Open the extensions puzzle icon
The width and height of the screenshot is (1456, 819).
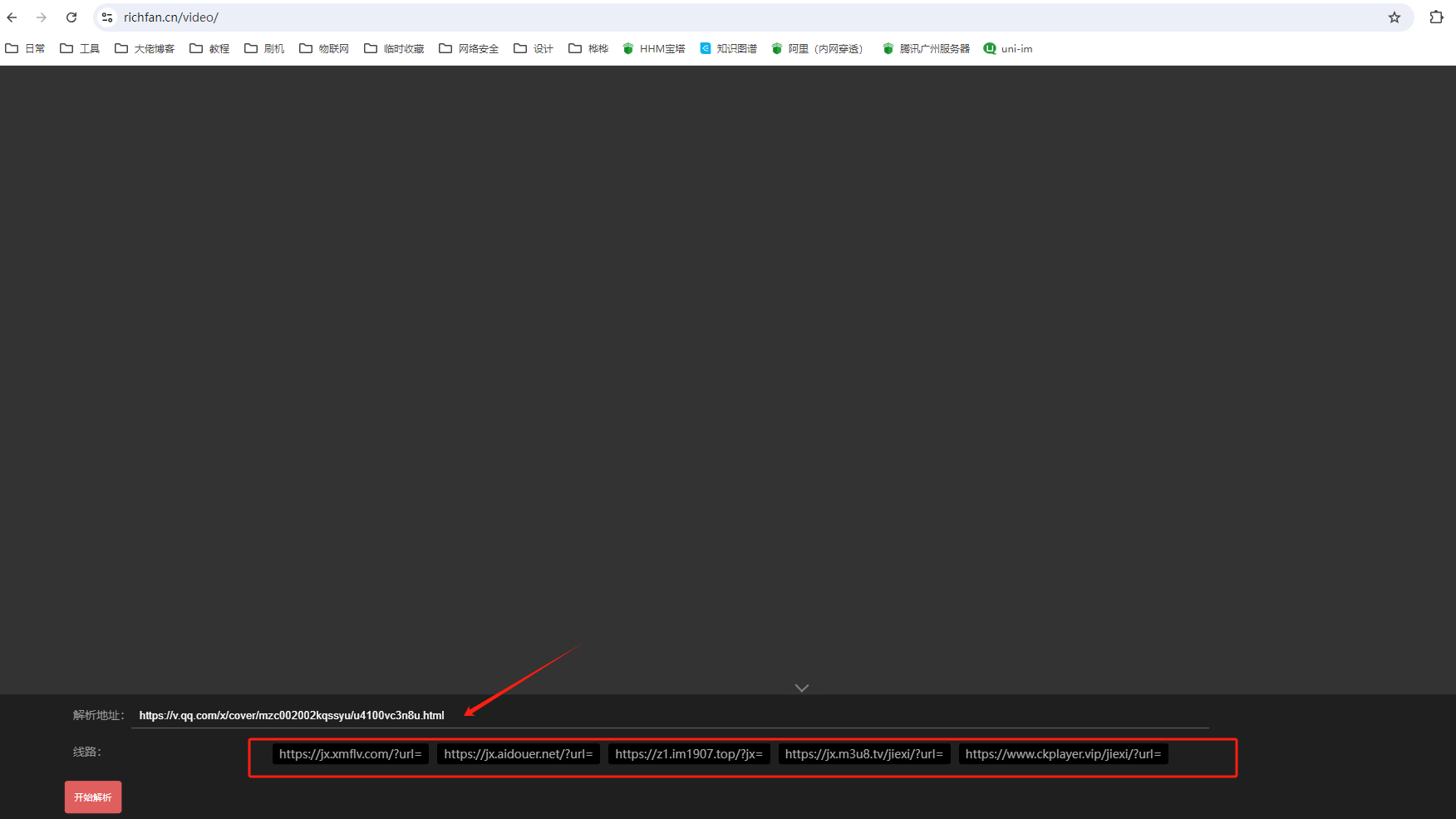point(1436,17)
